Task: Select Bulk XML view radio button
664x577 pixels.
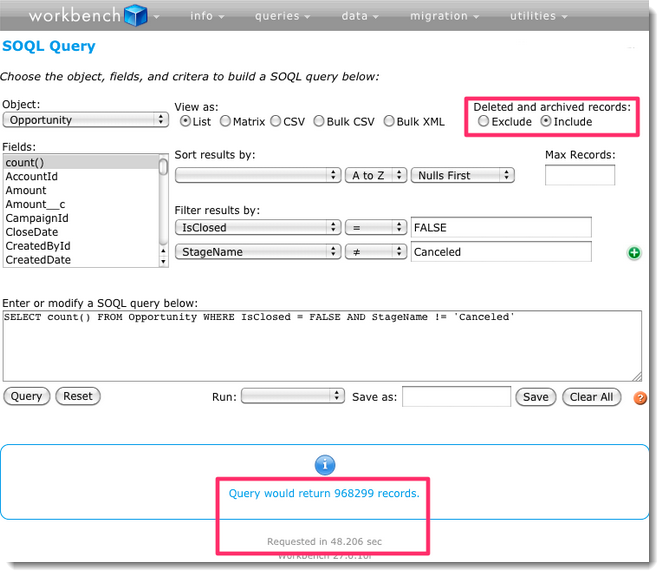Action: pos(389,121)
